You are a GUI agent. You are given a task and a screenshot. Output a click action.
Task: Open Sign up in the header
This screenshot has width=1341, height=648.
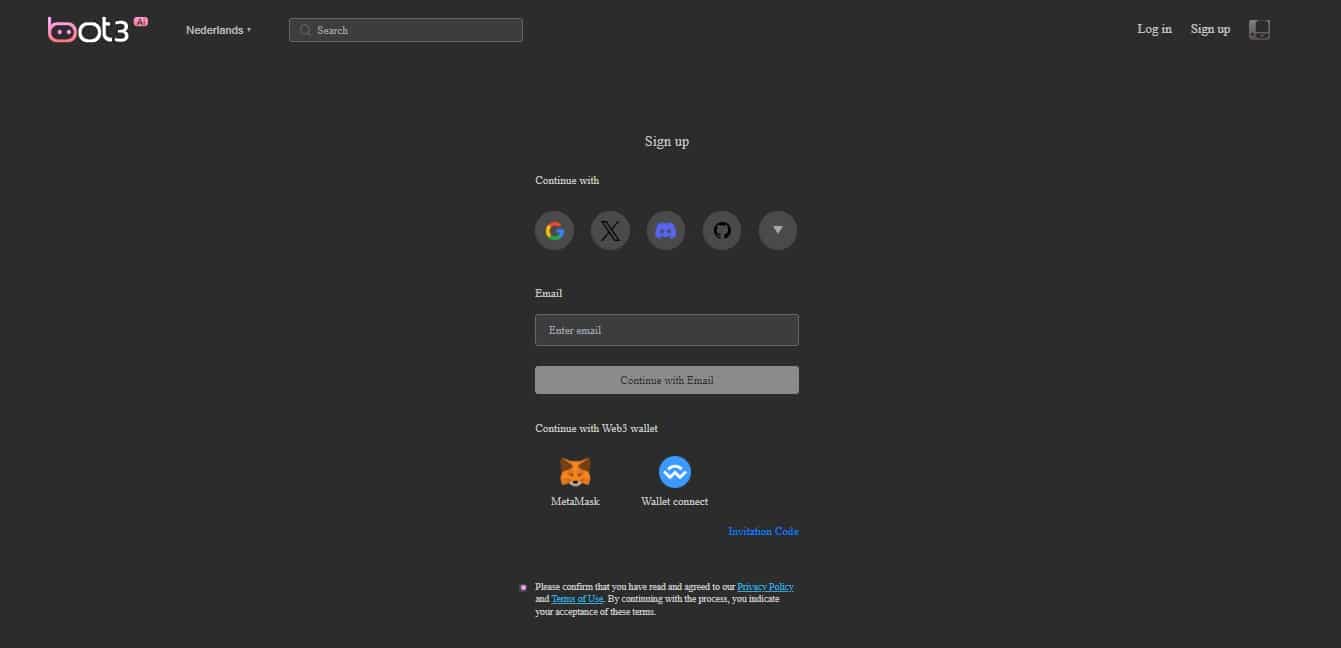1210,29
